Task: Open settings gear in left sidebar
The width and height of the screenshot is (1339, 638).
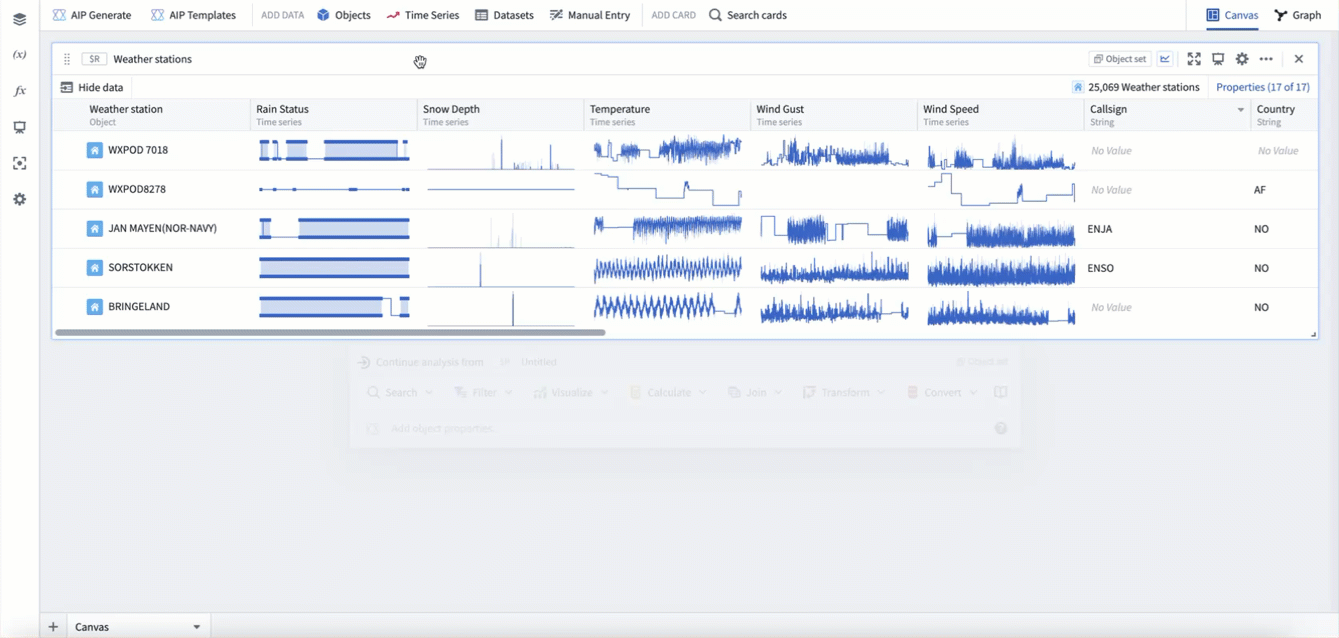Action: (19, 199)
